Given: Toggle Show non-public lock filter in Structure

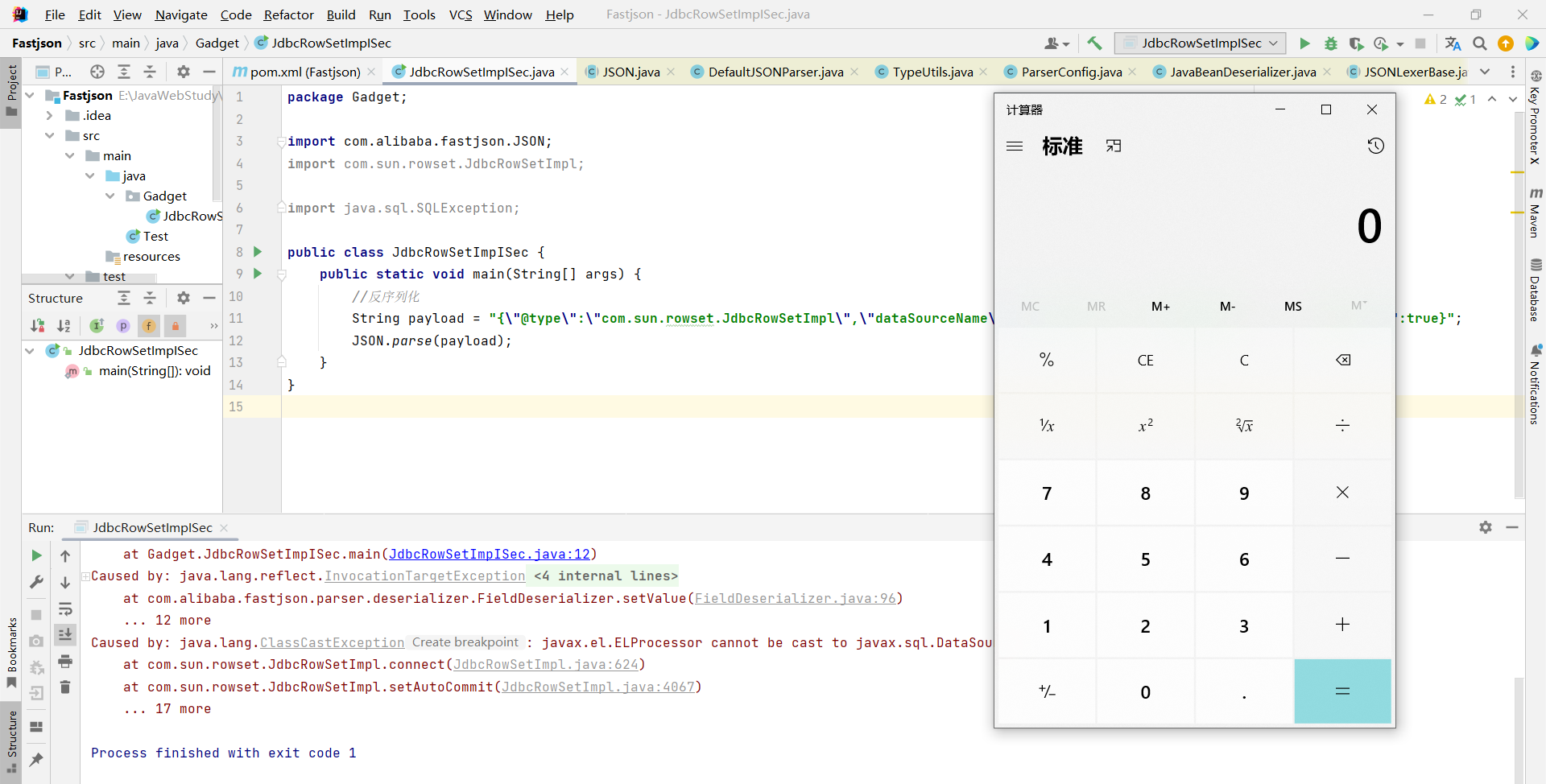Looking at the screenshot, I should (175, 325).
